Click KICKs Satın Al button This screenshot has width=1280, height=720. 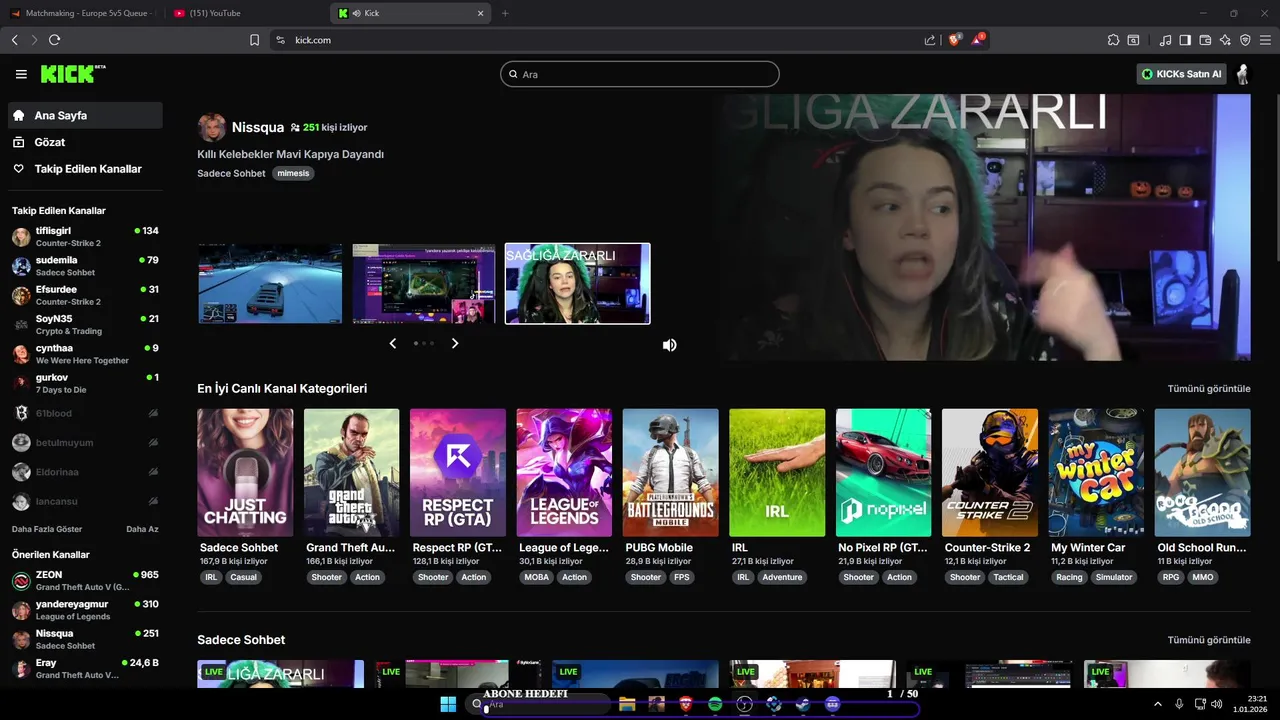1182,74
